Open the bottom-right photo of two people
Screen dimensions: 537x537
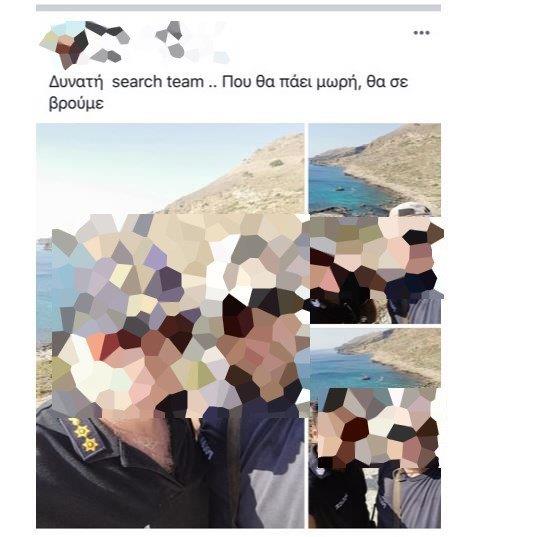375,428
